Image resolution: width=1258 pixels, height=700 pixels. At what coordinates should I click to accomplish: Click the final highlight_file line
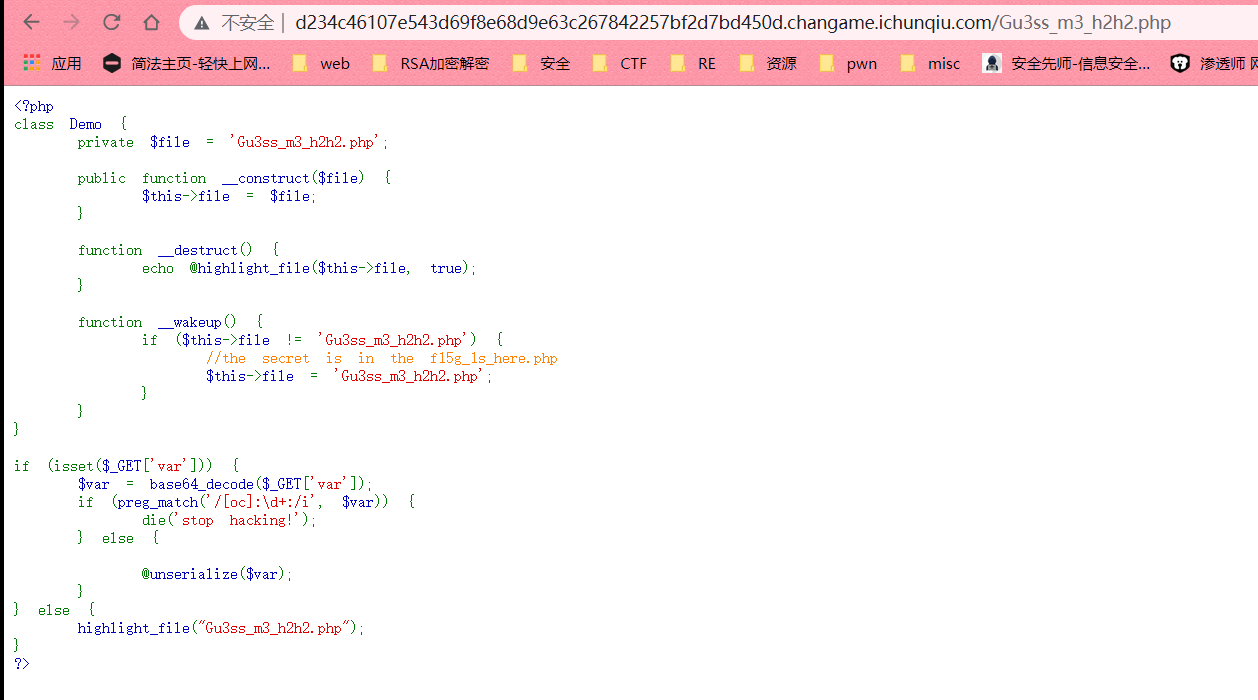pyautogui.click(x=221, y=628)
